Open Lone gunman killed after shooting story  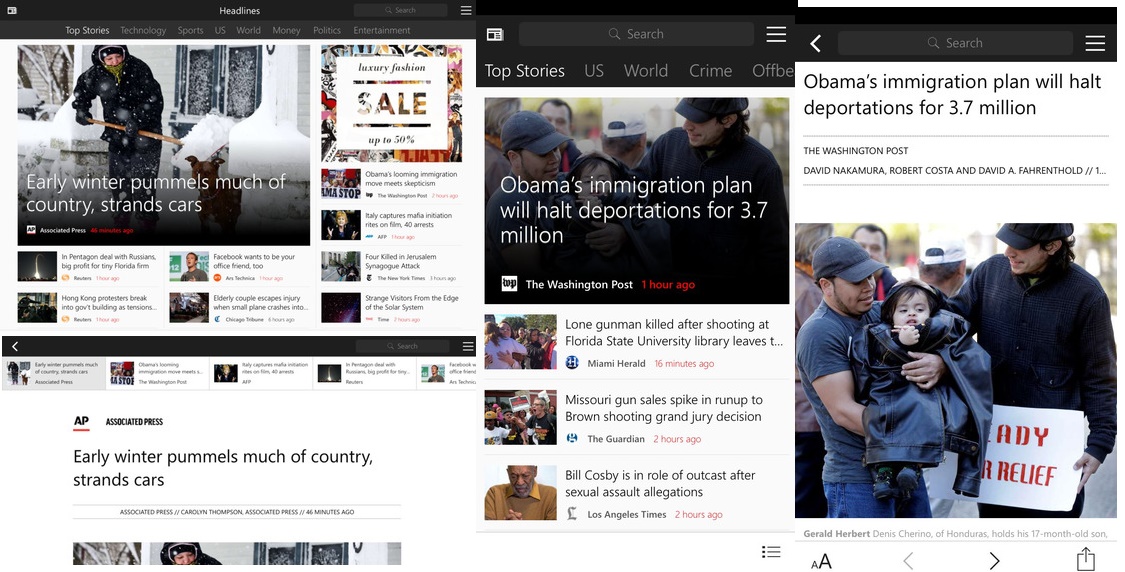(x=636, y=343)
